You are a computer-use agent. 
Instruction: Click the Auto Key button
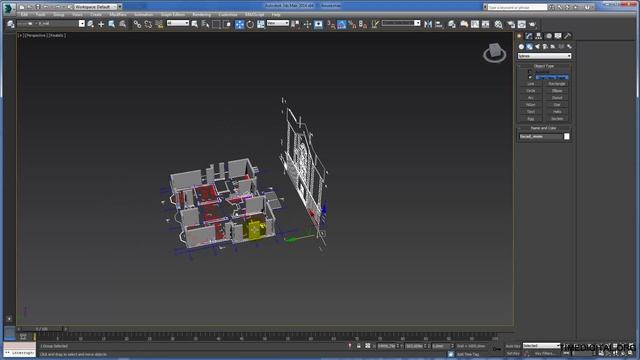513,346
